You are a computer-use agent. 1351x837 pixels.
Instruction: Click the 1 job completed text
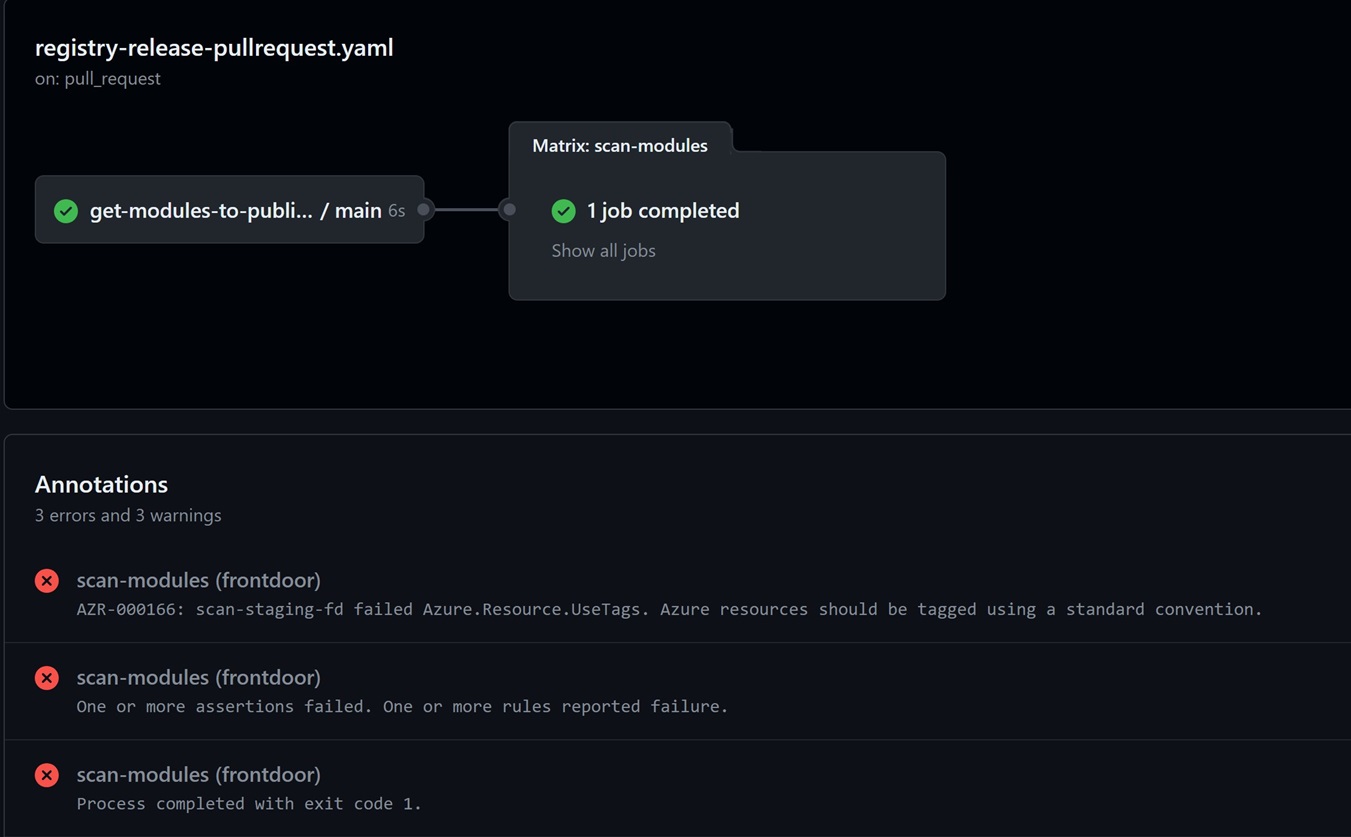(x=662, y=211)
